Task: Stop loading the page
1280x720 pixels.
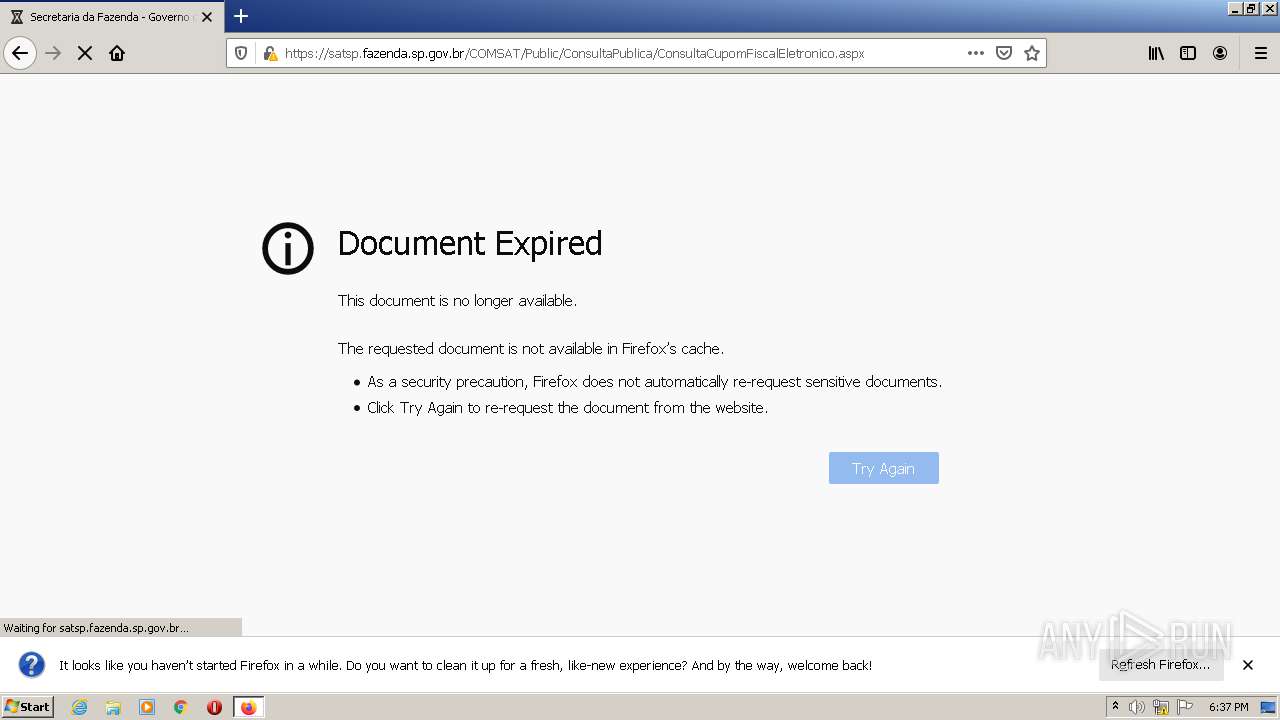Action: [x=85, y=53]
